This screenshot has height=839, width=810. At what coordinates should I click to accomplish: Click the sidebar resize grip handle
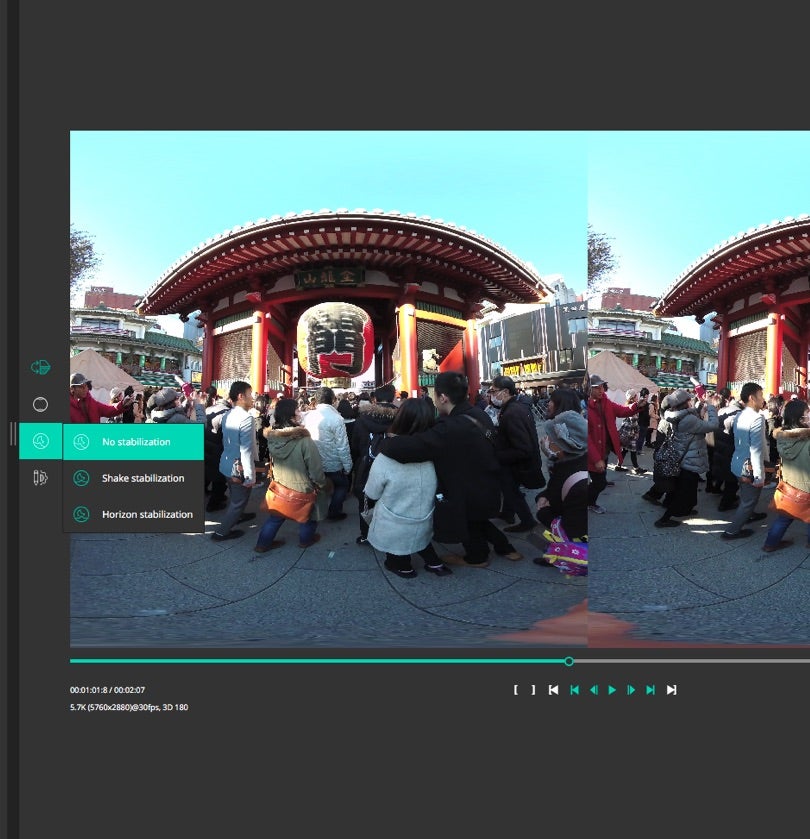tap(13, 433)
